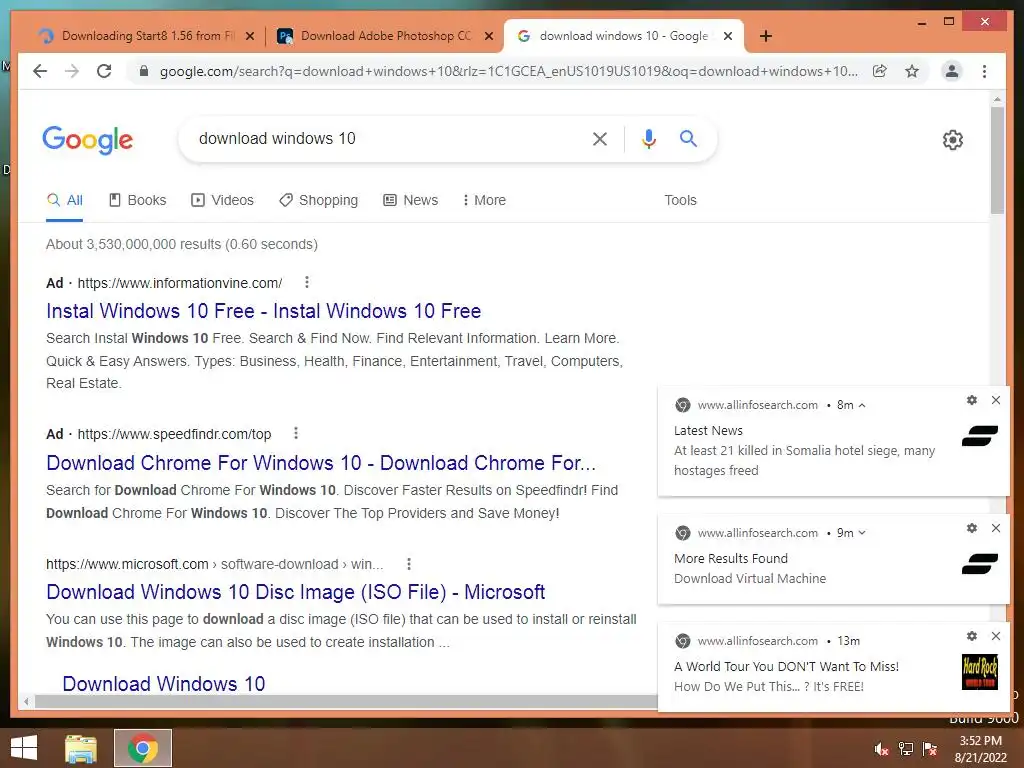
Task: Open options dots for informationvine ad
Action: 307,282
